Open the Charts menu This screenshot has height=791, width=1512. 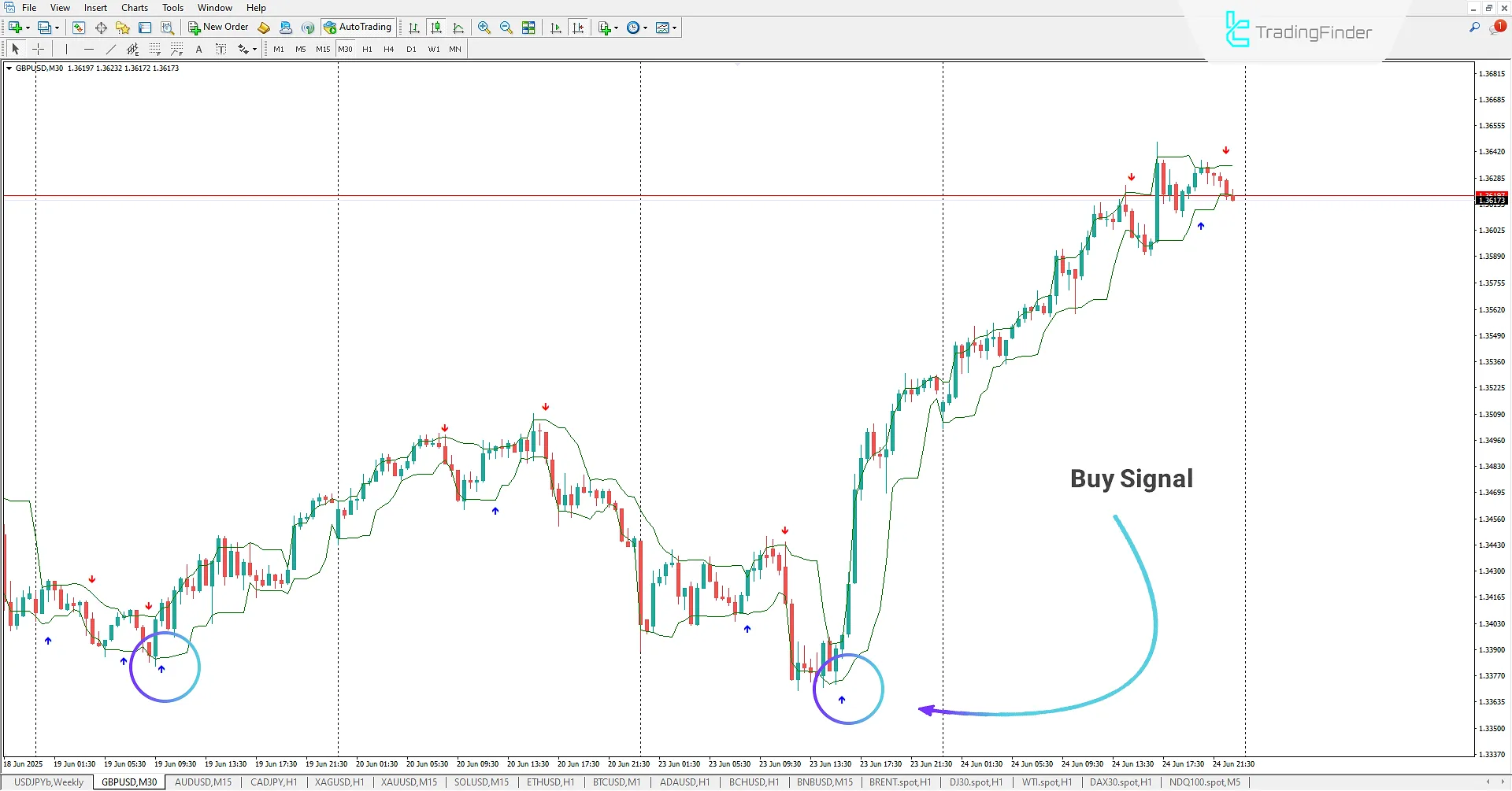pos(134,8)
